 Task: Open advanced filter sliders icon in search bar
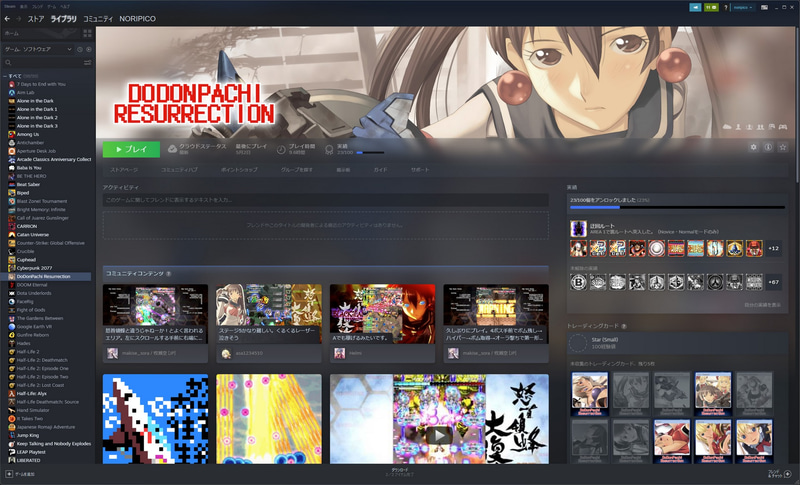87,62
